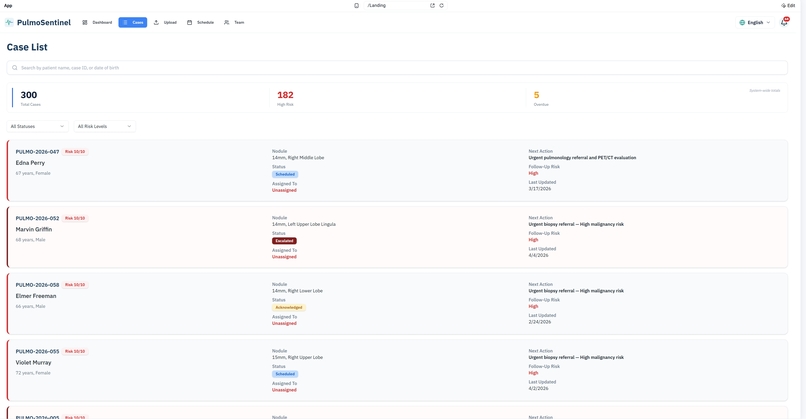This screenshot has height=419, width=806.
Task: Click the Case List heading
Action: [x=27, y=47]
